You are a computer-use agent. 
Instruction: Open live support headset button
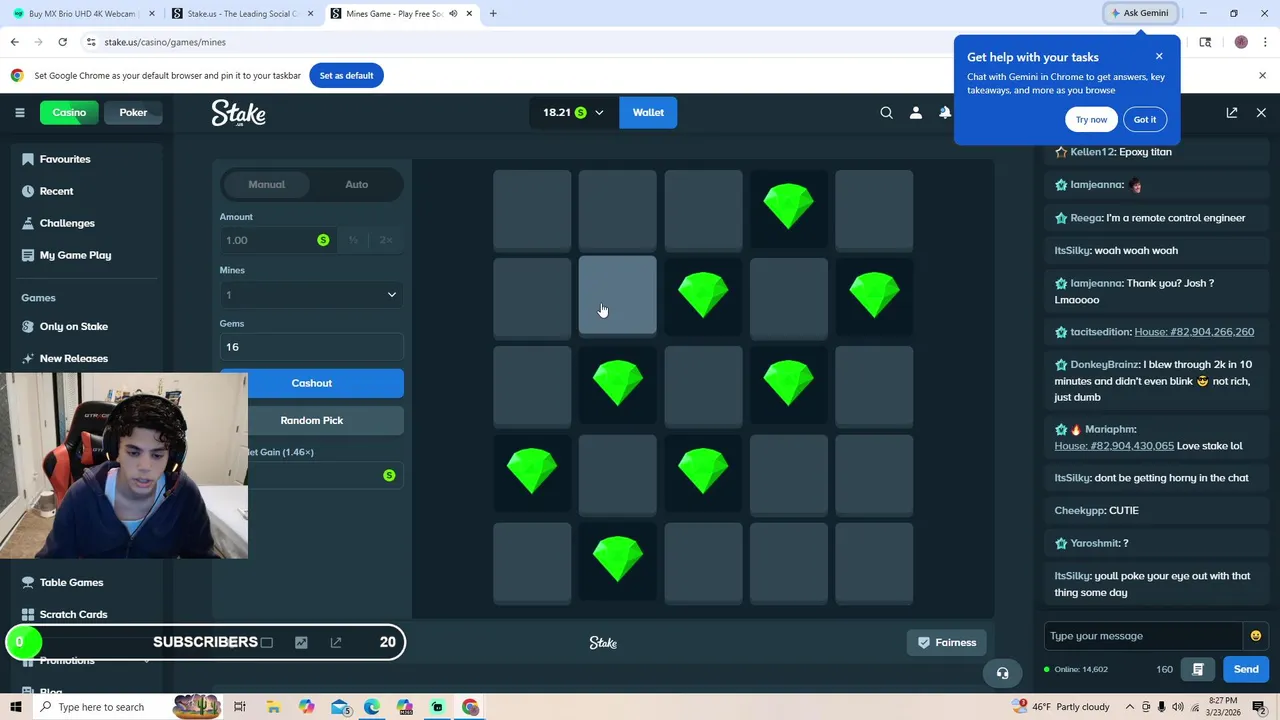pos(1002,672)
